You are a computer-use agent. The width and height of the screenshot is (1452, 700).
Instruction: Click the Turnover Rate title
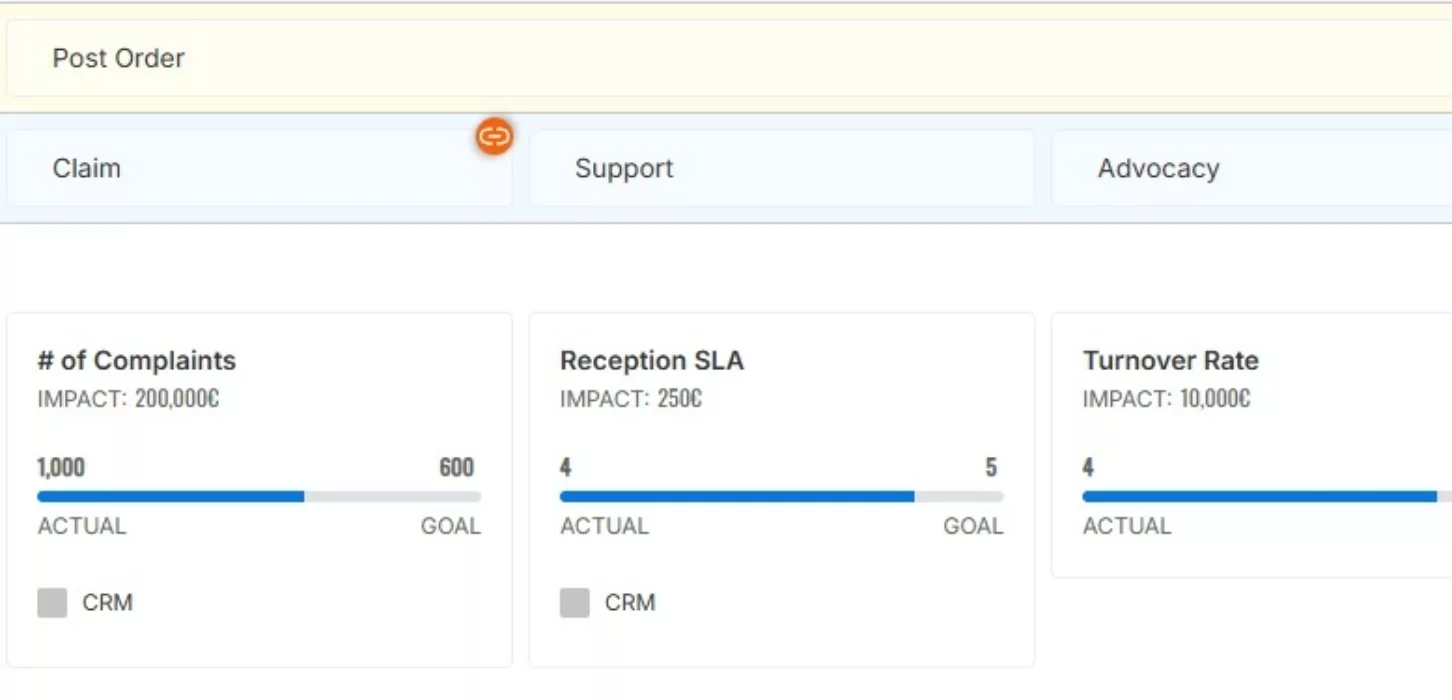click(x=1171, y=360)
